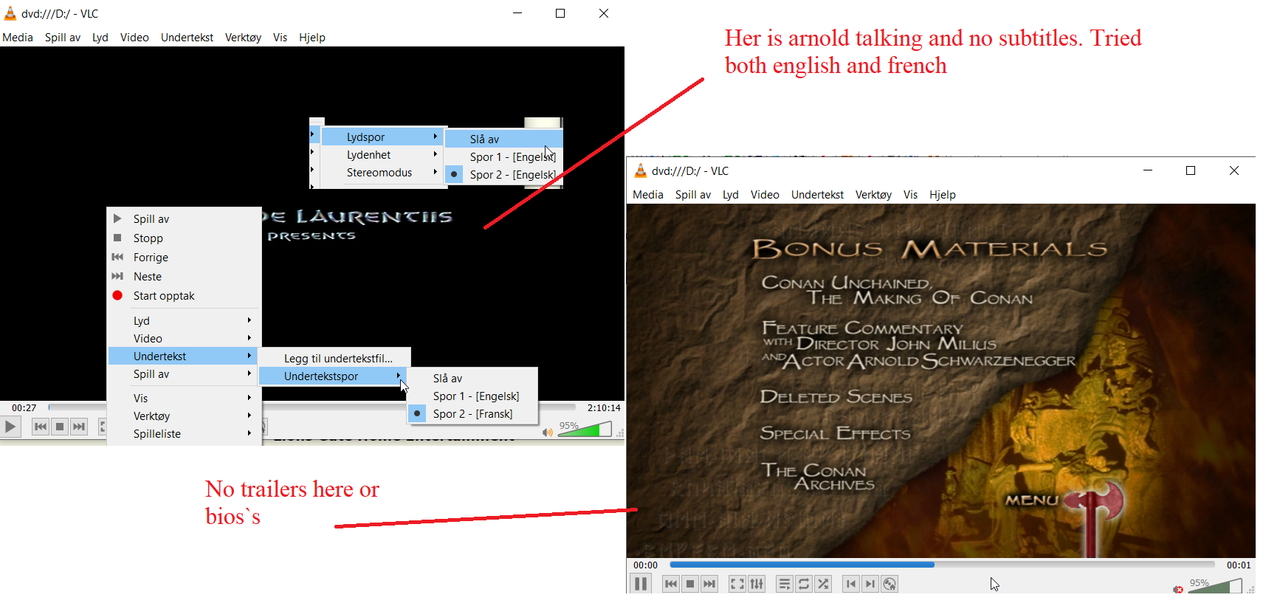Skip to next media in right VLC window
The width and height of the screenshot is (1280, 603).
(709, 584)
